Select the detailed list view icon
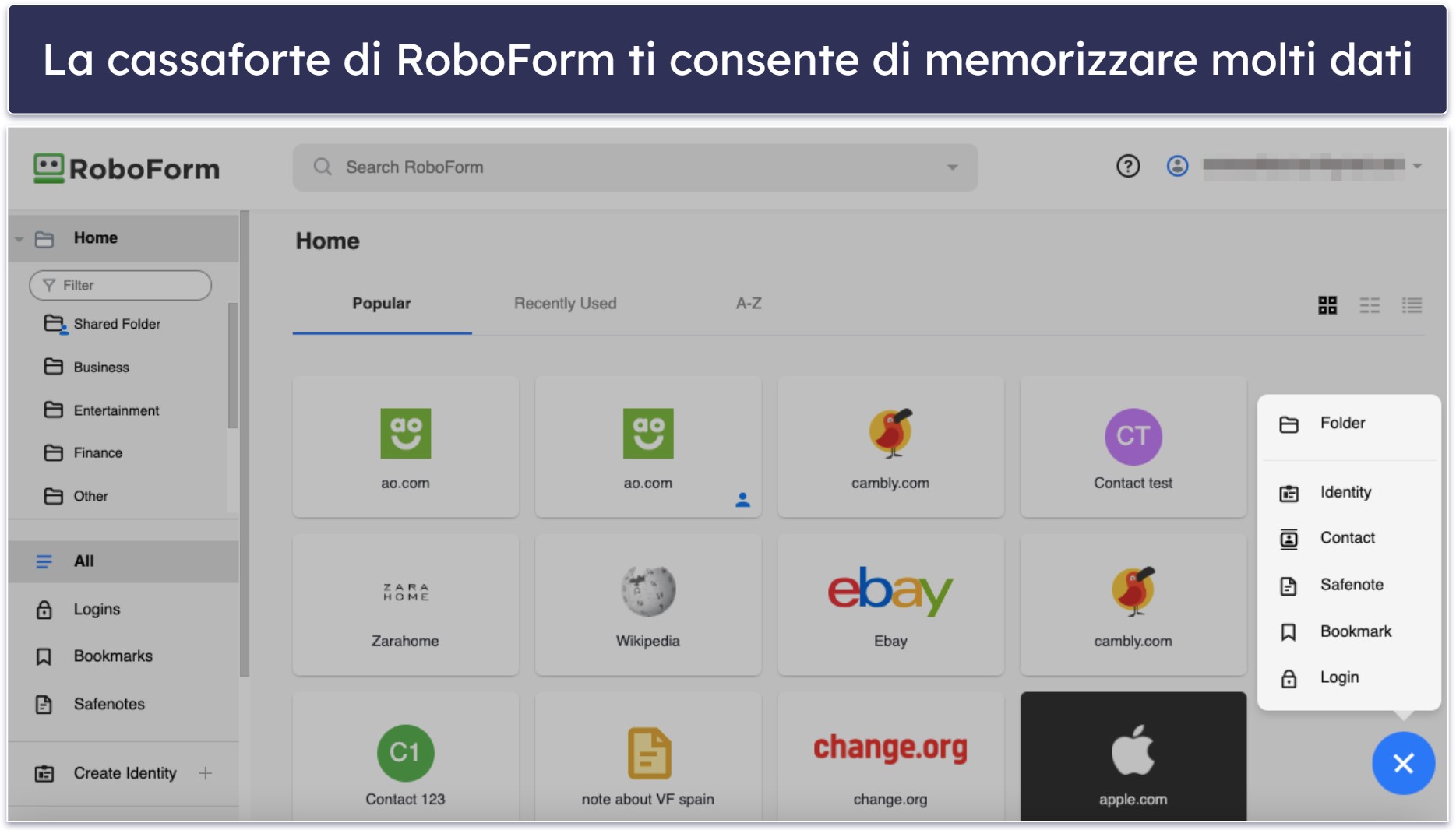The height and width of the screenshot is (830, 1456). (1412, 305)
